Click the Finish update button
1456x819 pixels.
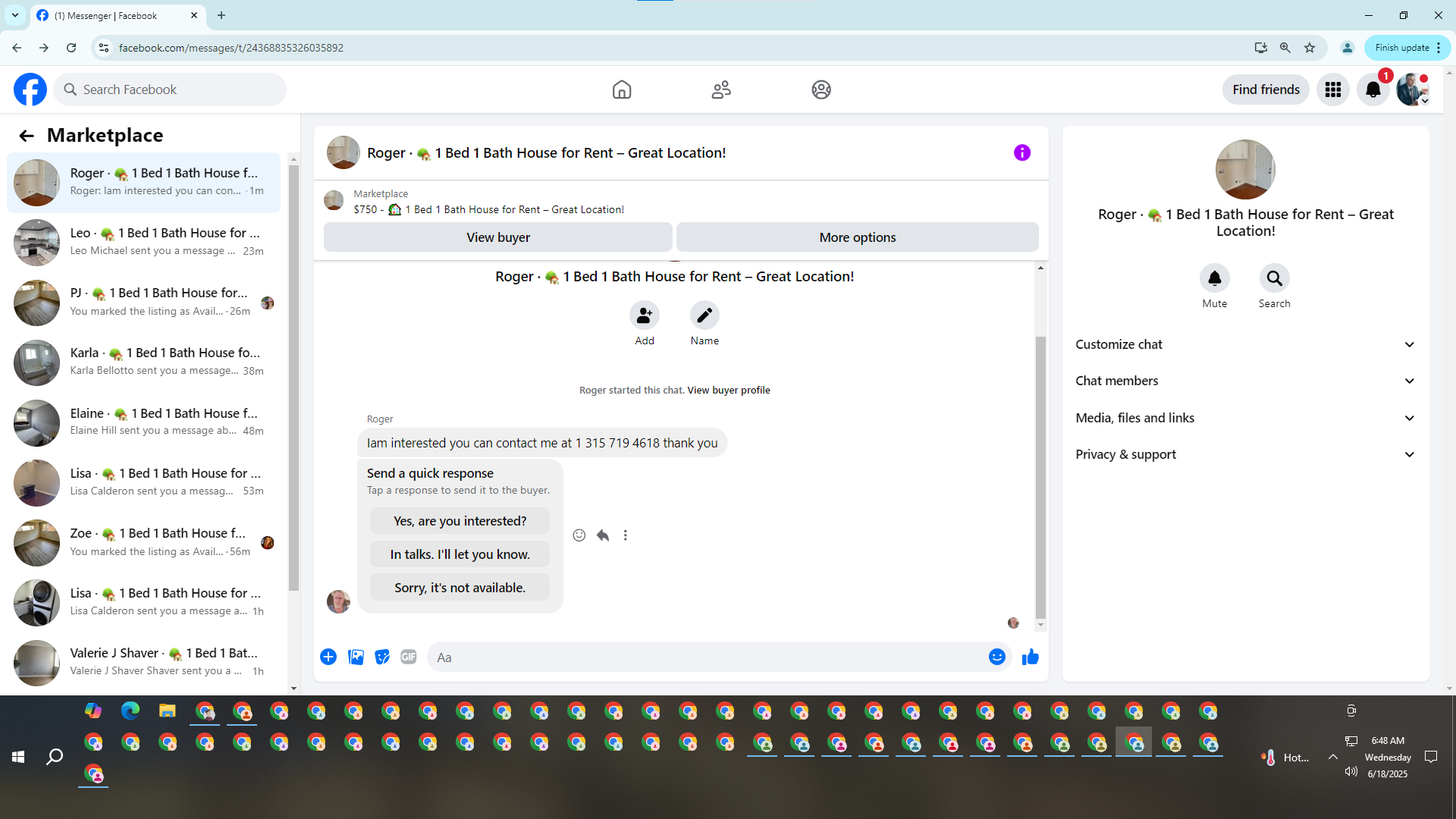pos(1407,48)
